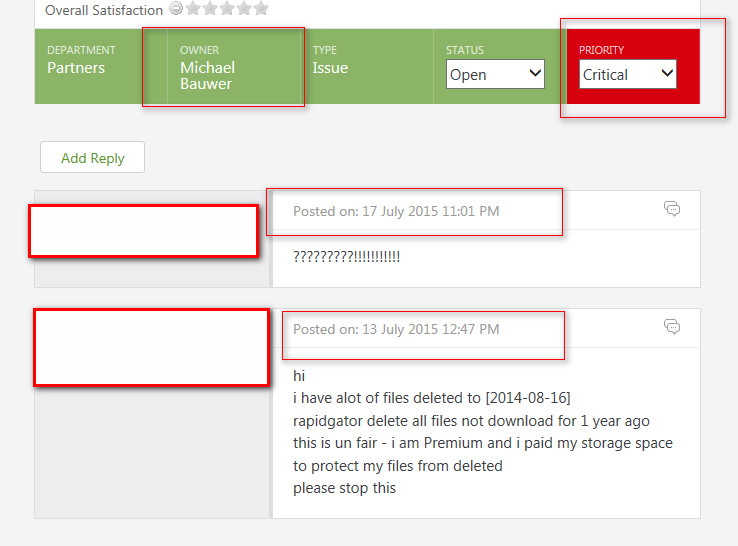The height and width of the screenshot is (546, 738).
Task: Open the Status dropdown showing Open
Action: coord(495,74)
